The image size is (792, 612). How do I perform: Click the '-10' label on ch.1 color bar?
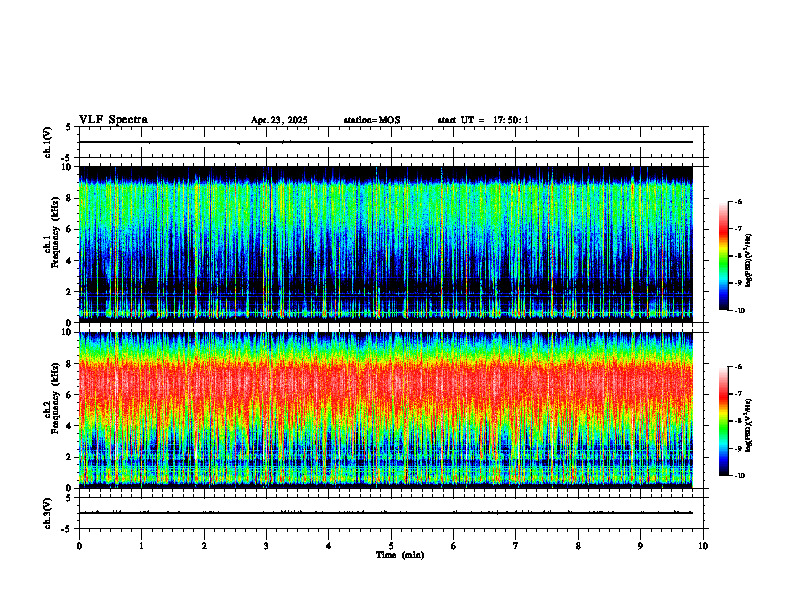(739, 311)
